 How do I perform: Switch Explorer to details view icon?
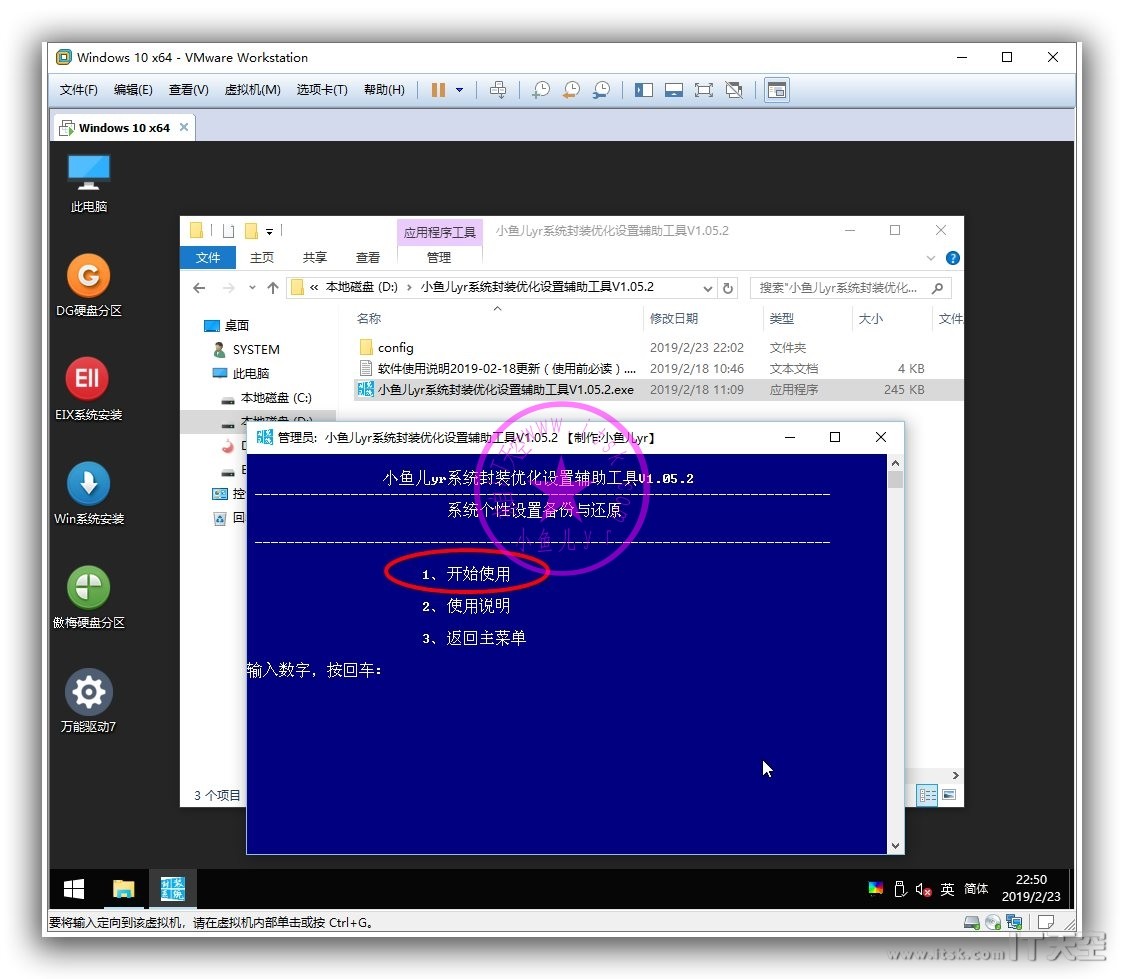point(927,795)
